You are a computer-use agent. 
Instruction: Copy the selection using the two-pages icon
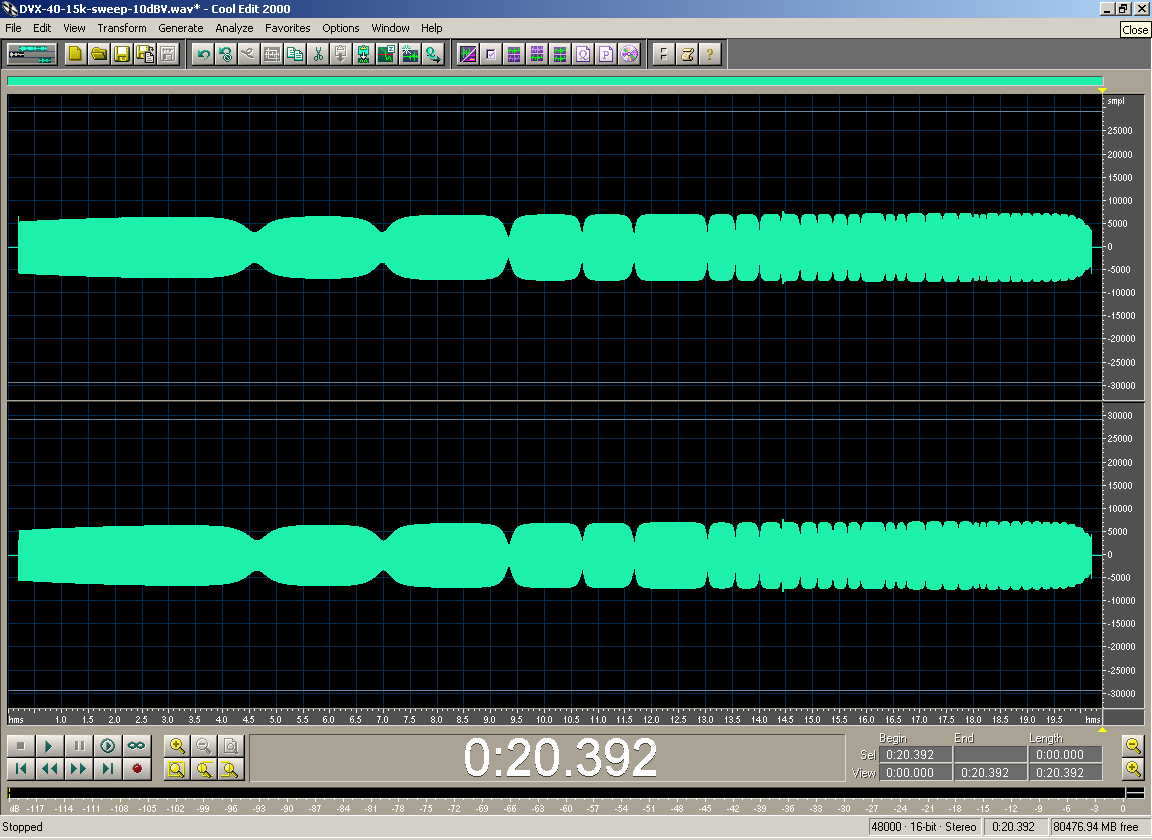[x=295, y=54]
